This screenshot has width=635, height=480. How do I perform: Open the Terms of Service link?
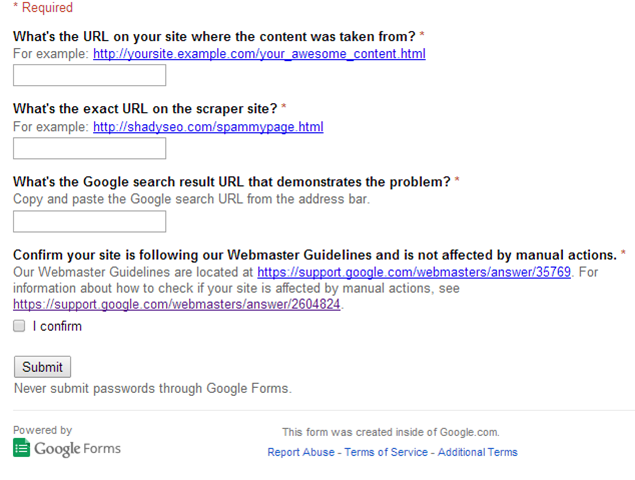pyautogui.click(x=386, y=452)
